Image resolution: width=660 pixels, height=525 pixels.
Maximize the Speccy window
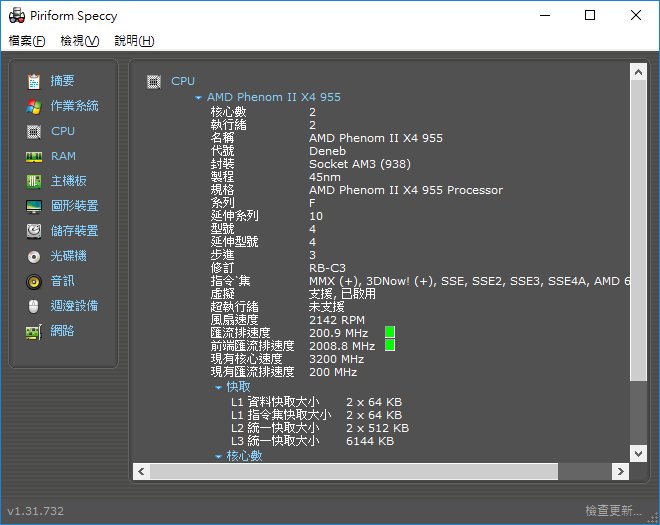pos(590,15)
